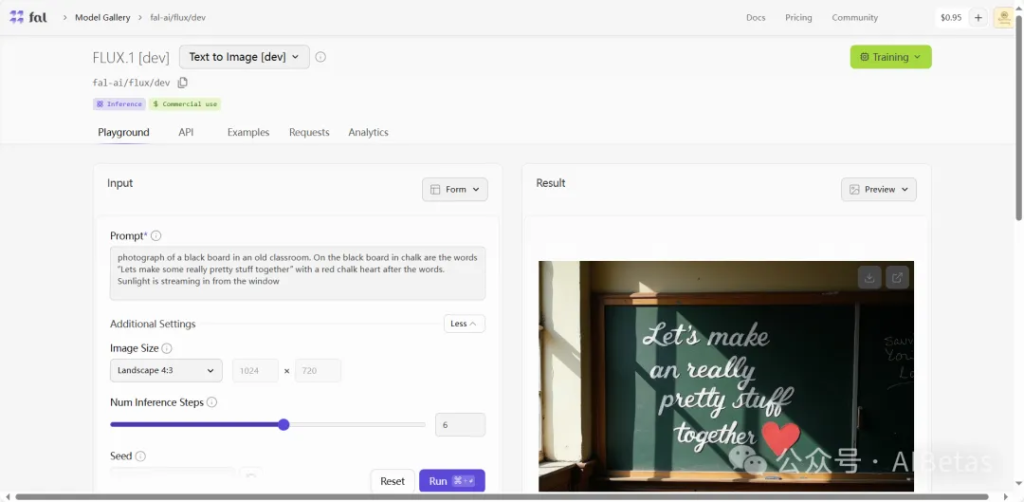The image size is (1024, 502).
Task: Collapse Additional Settings with the Less button
Action: [464, 324]
